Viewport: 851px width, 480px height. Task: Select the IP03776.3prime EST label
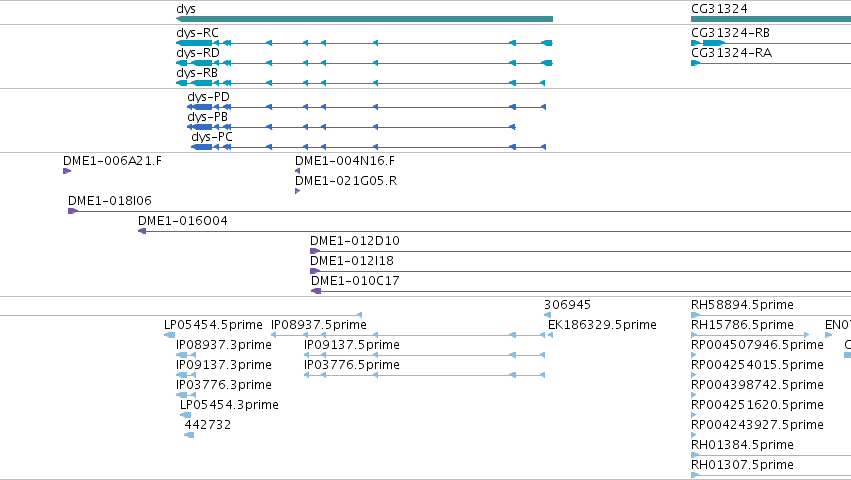point(224,385)
